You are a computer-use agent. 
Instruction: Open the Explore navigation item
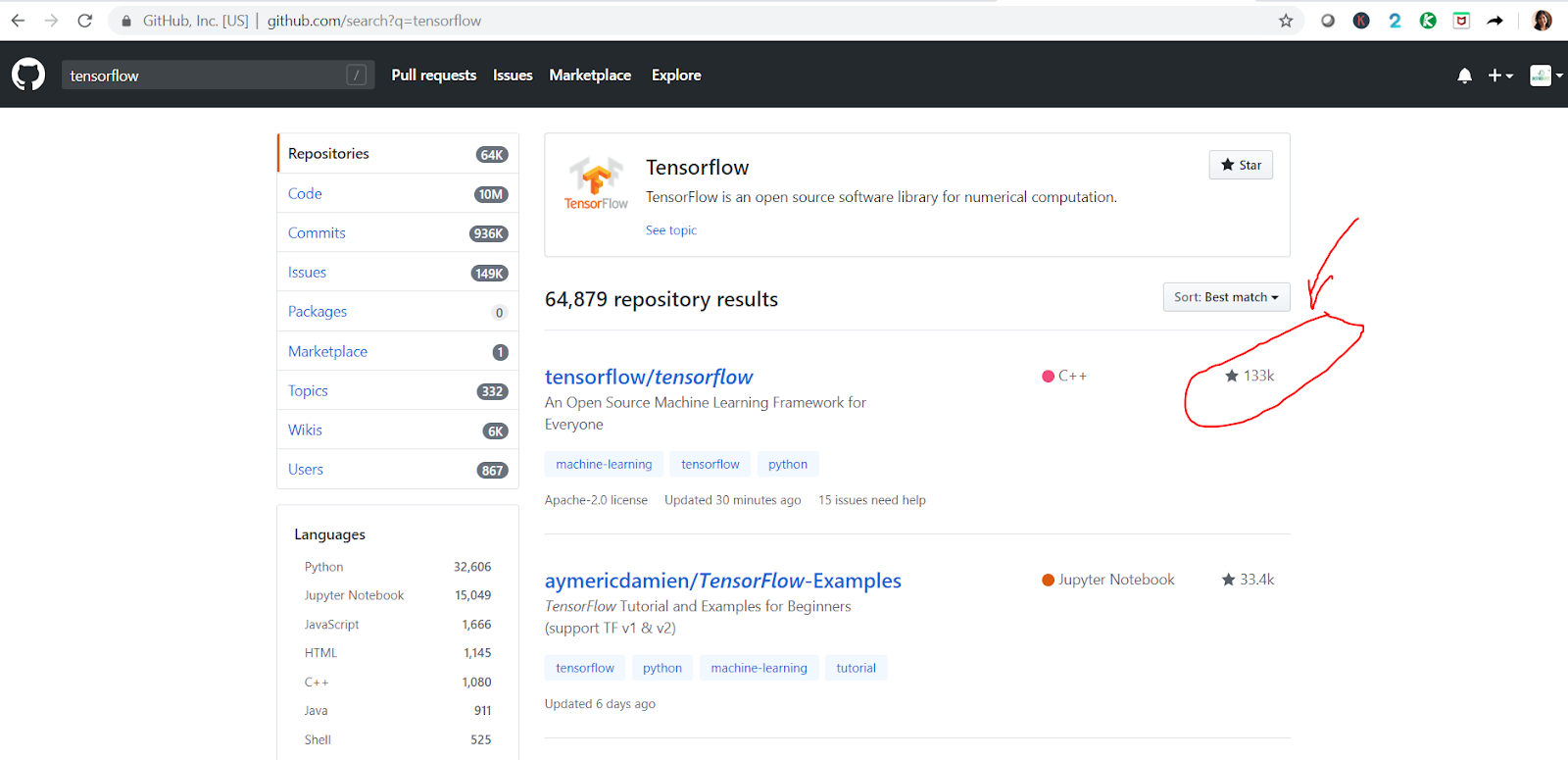tap(676, 76)
